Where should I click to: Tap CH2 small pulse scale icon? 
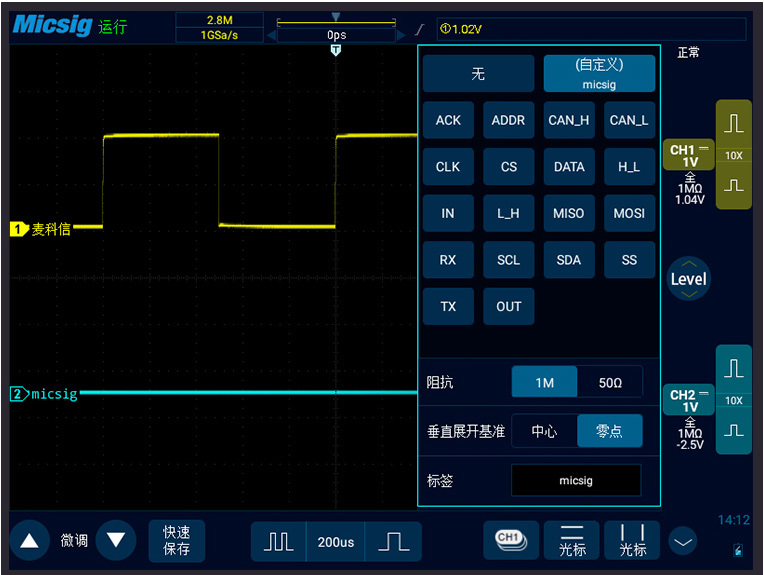[733, 431]
